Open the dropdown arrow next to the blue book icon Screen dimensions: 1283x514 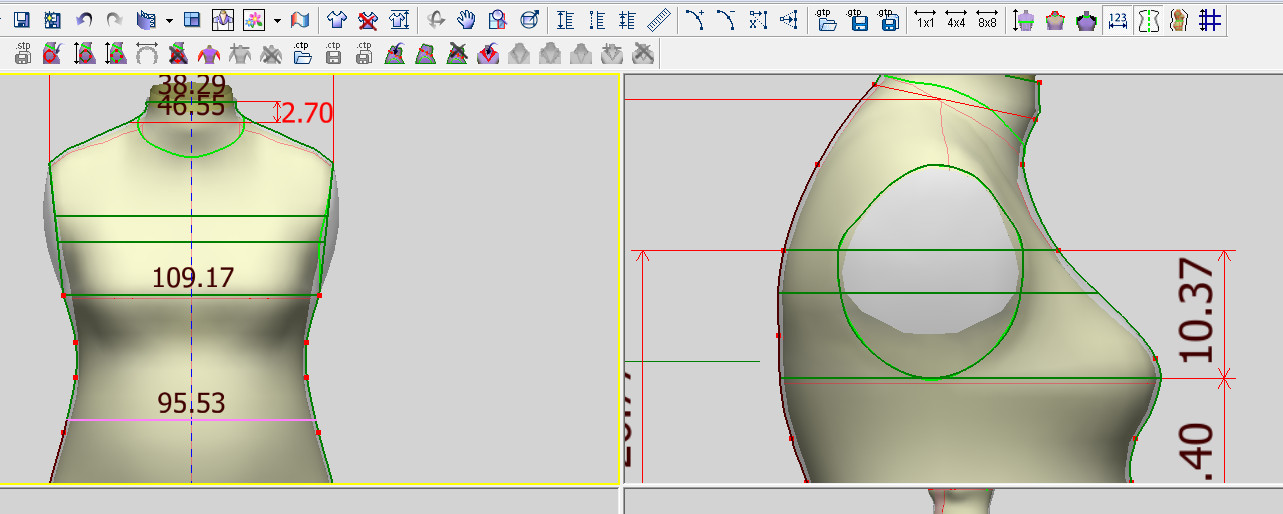[169, 20]
